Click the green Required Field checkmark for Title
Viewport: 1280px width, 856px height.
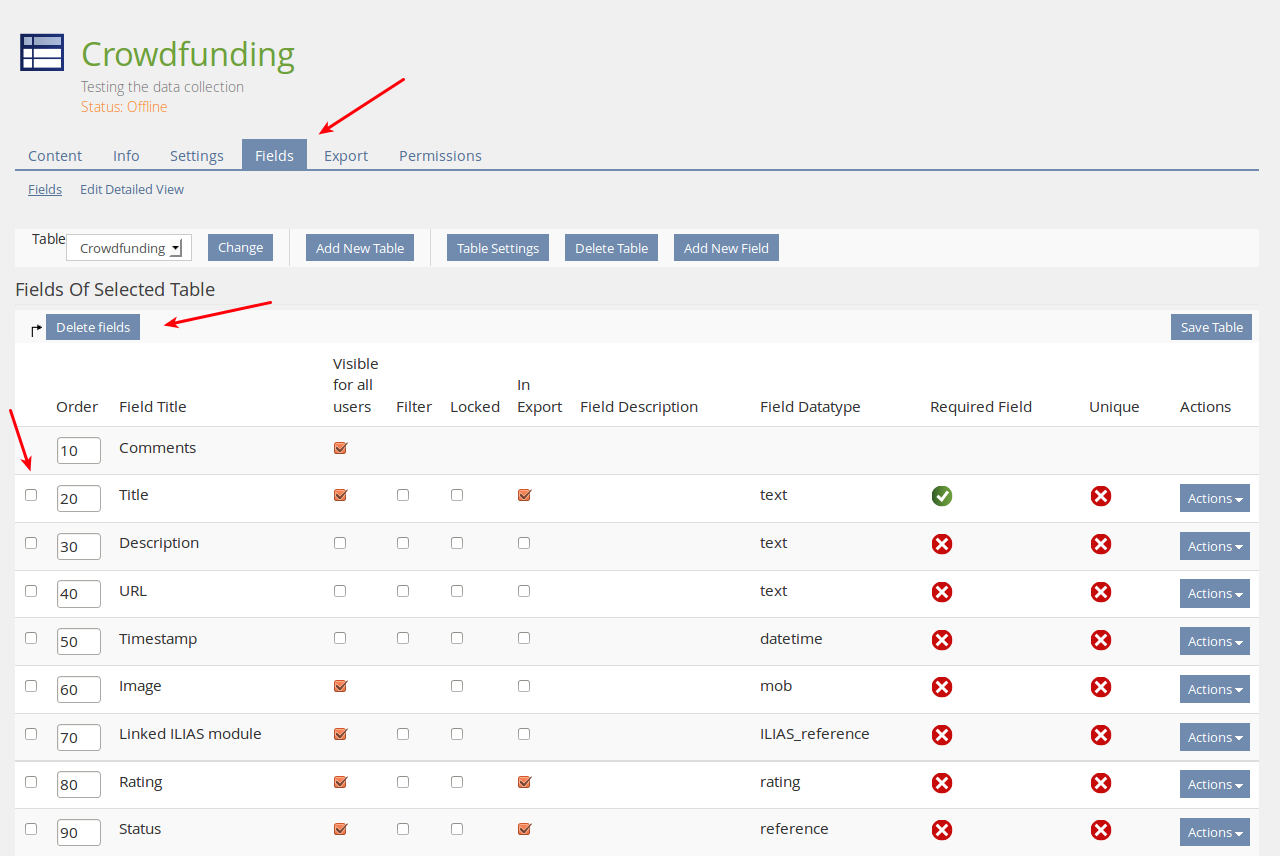click(941, 496)
